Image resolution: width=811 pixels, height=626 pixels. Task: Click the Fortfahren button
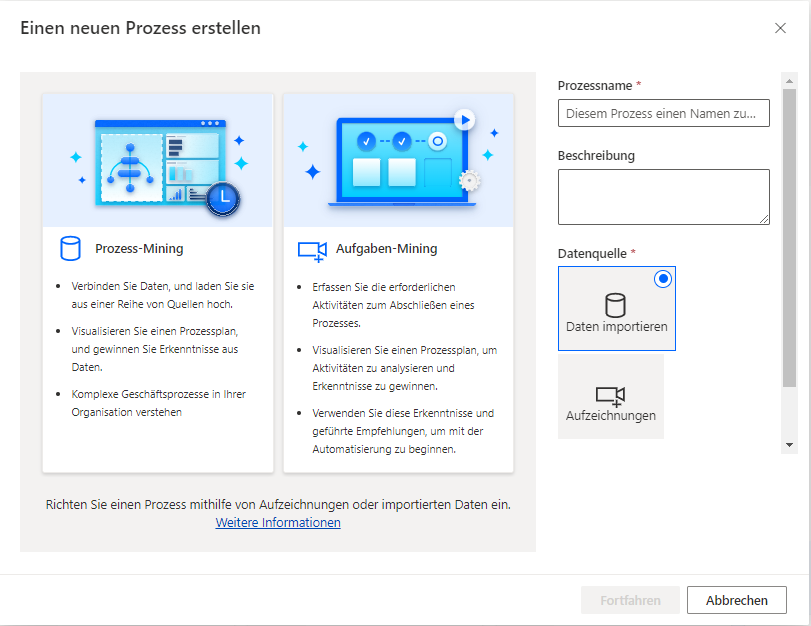click(630, 600)
